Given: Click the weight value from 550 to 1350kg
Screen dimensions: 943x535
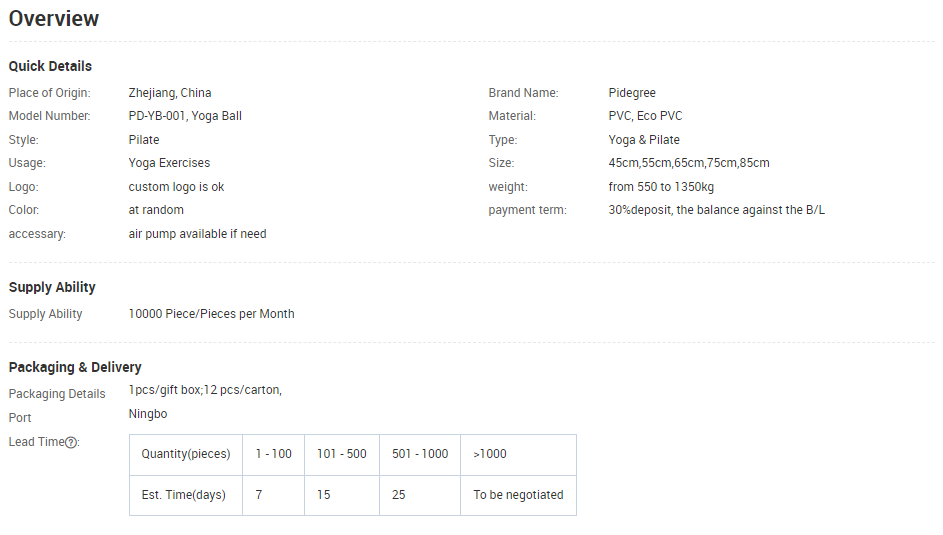Looking at the screenshot, I should click(661, 187).
